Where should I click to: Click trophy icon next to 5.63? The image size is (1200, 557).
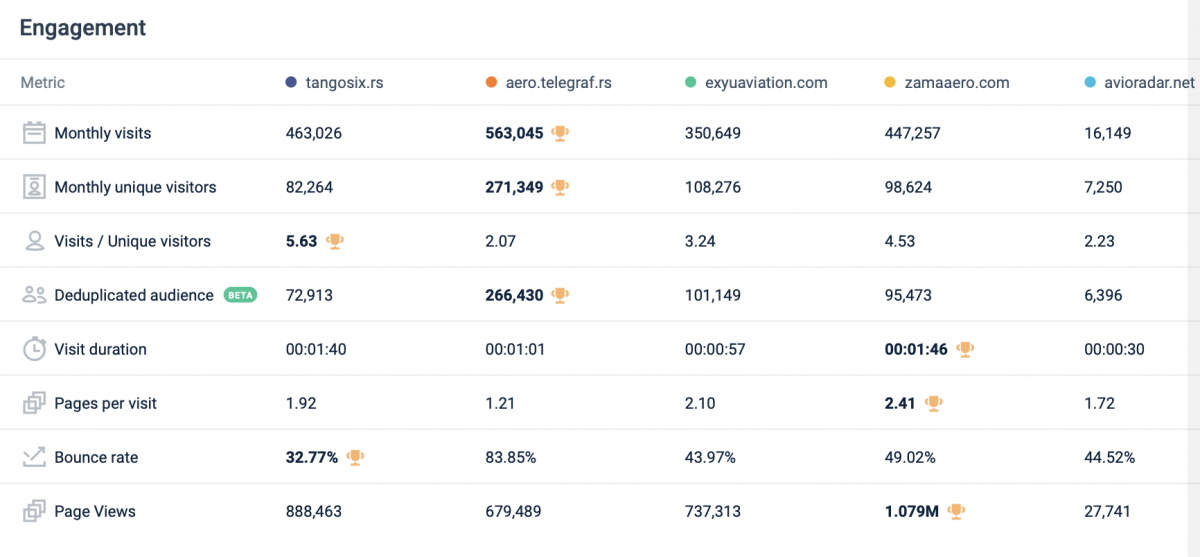point(335,241)
